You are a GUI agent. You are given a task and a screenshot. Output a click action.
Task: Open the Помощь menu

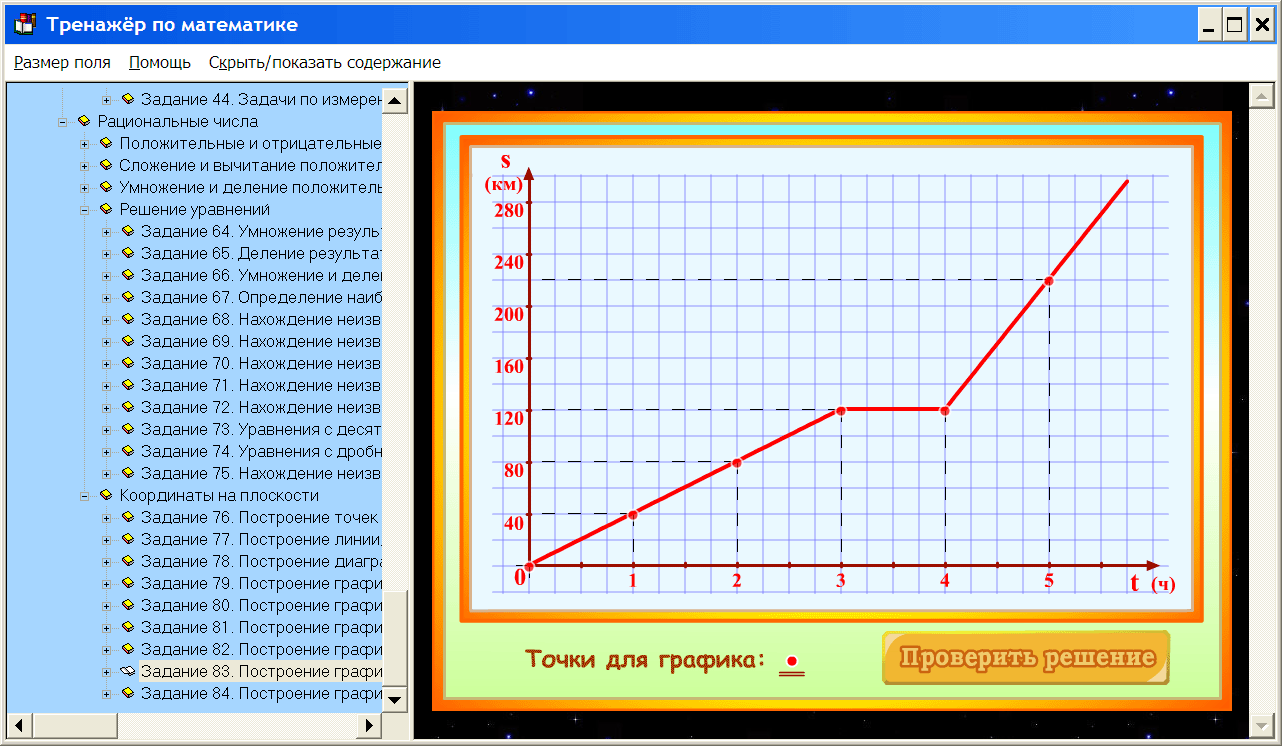pyautogui.click(x=160, y=62)
